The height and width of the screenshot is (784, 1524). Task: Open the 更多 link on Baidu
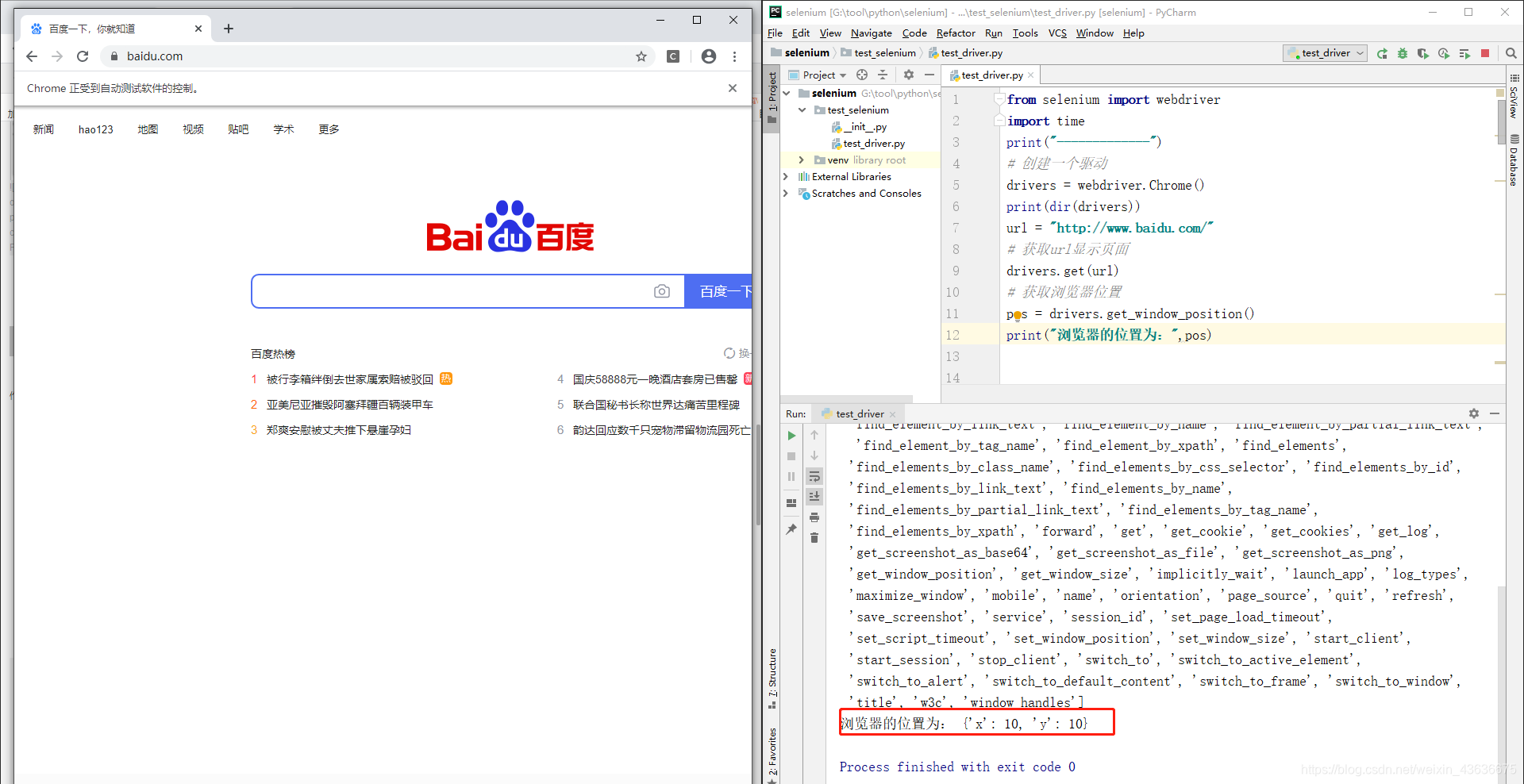[329, 129]
